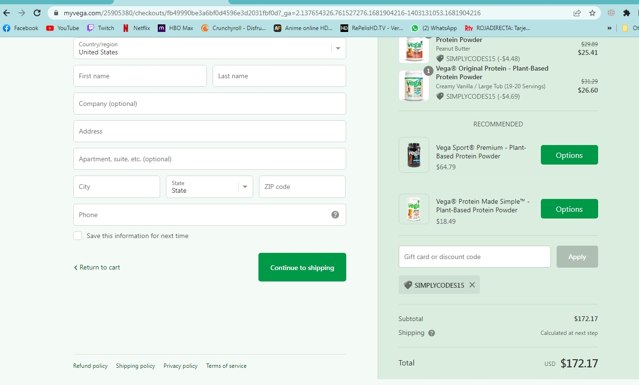The width and height of the screenshot is (639, 385).
Task: Click the padlock icon in address bar
Action: pos(56,13)
